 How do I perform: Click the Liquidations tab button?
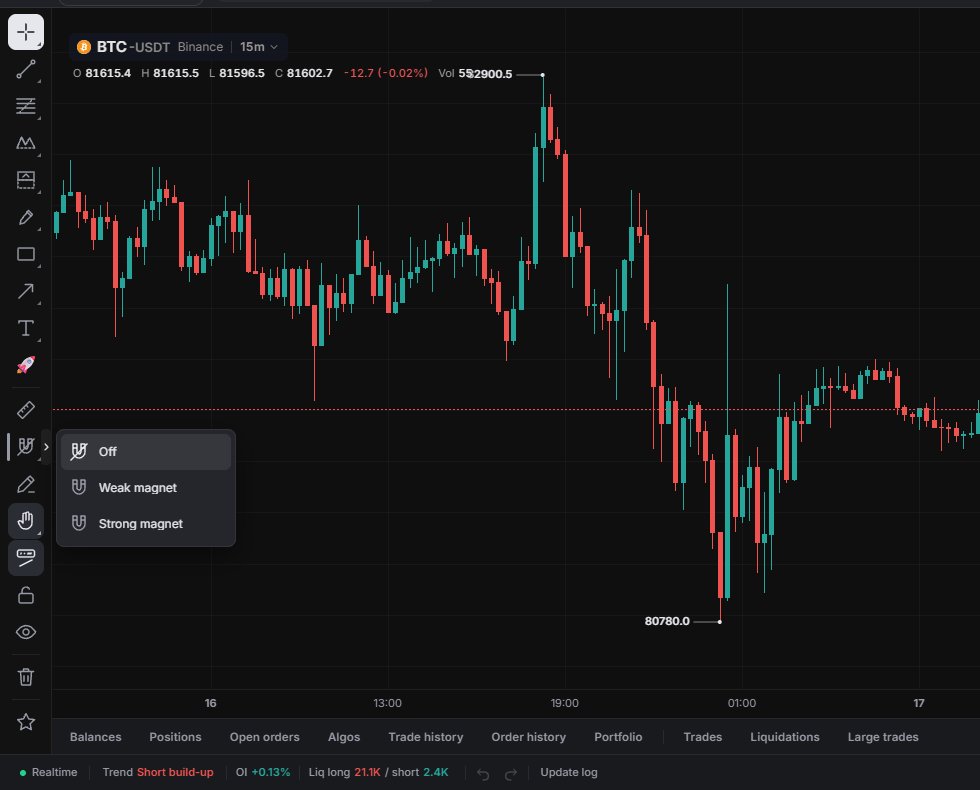point(784,737)
